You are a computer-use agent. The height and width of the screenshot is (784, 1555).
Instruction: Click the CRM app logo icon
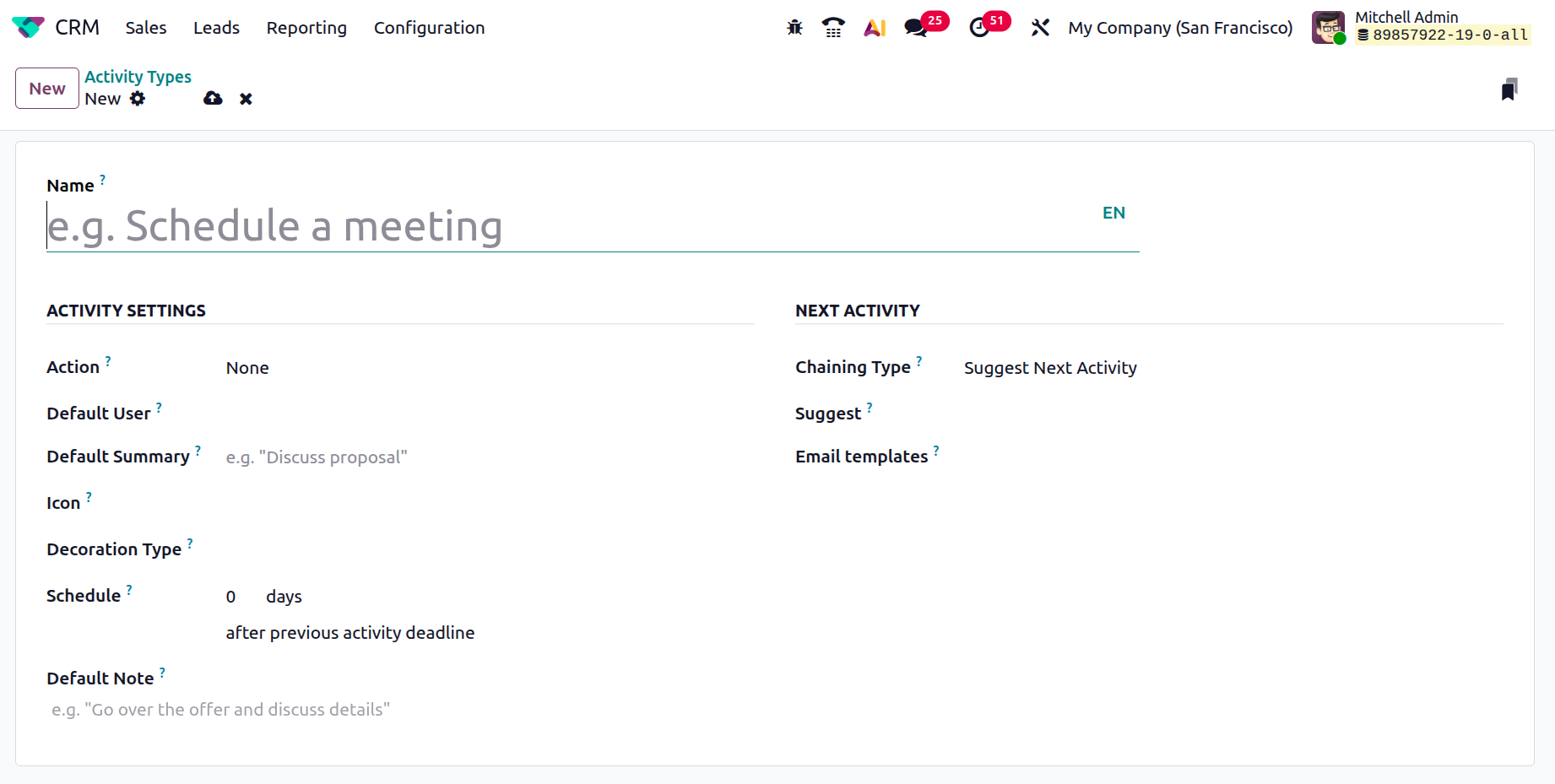[x=28, y=28]
